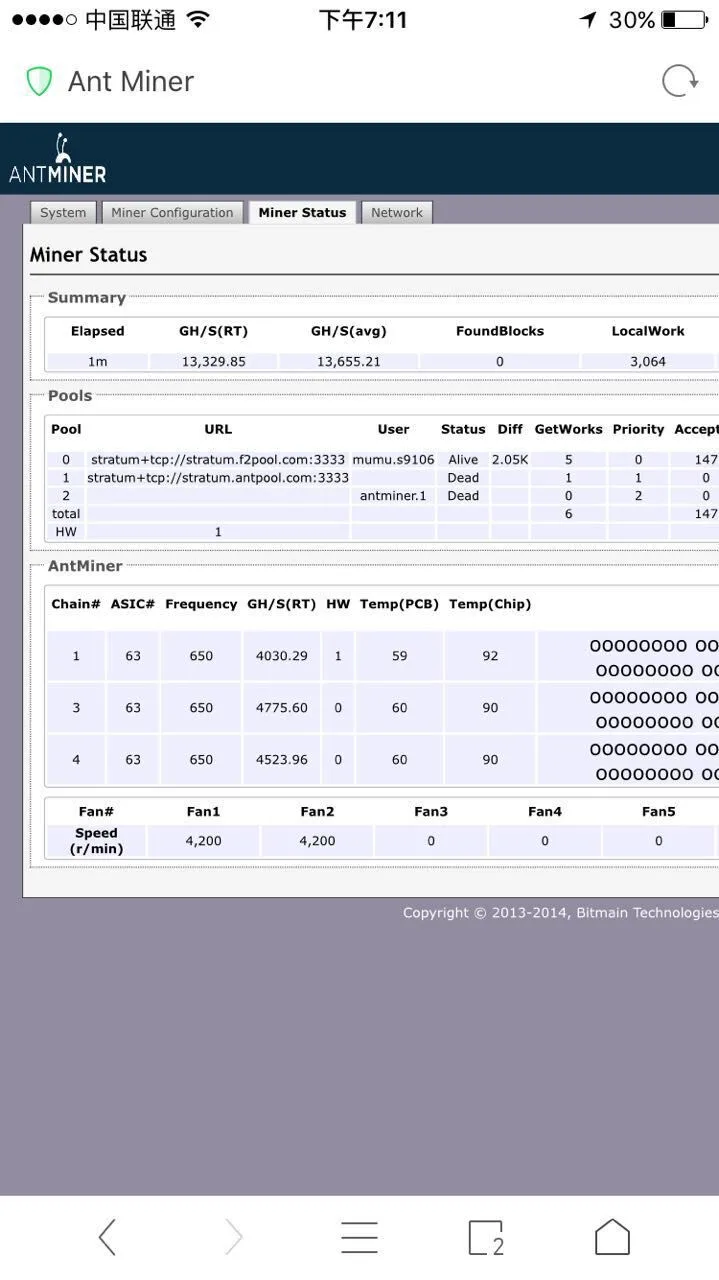The image size is (719, 1280).
Task: Click GH/S(avg) value 13,655.21
Action: 348,362
